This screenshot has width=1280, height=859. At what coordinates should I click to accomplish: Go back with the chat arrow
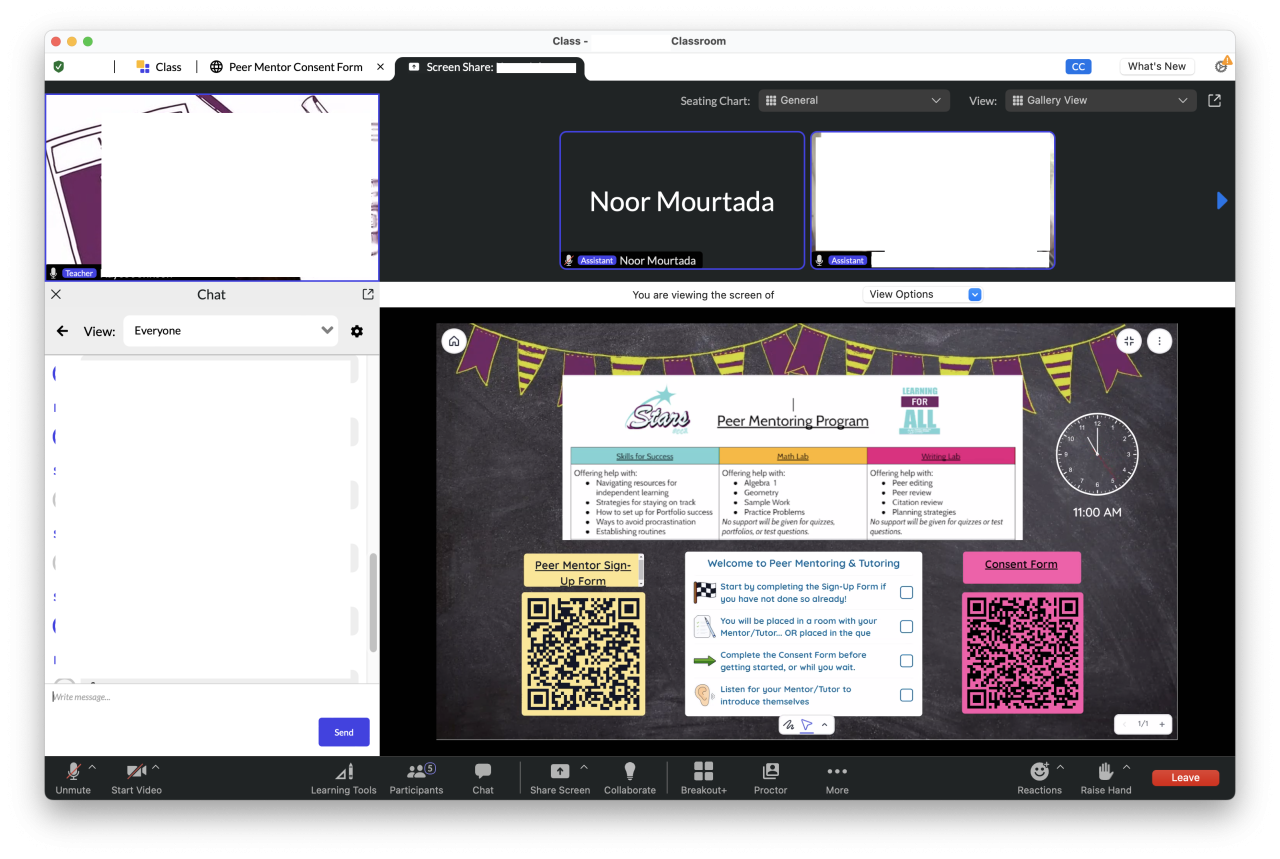[x=63, y=331]
